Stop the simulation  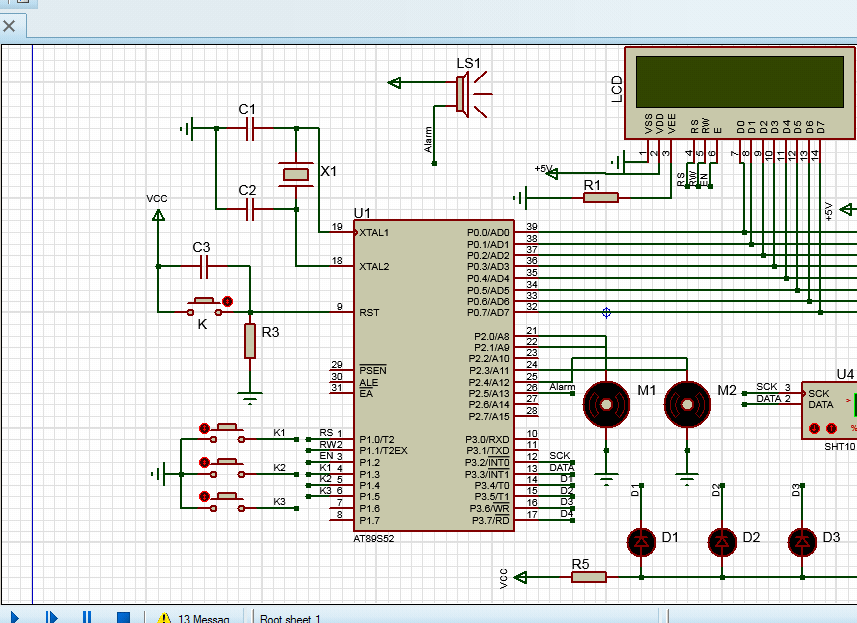point(123,617)
